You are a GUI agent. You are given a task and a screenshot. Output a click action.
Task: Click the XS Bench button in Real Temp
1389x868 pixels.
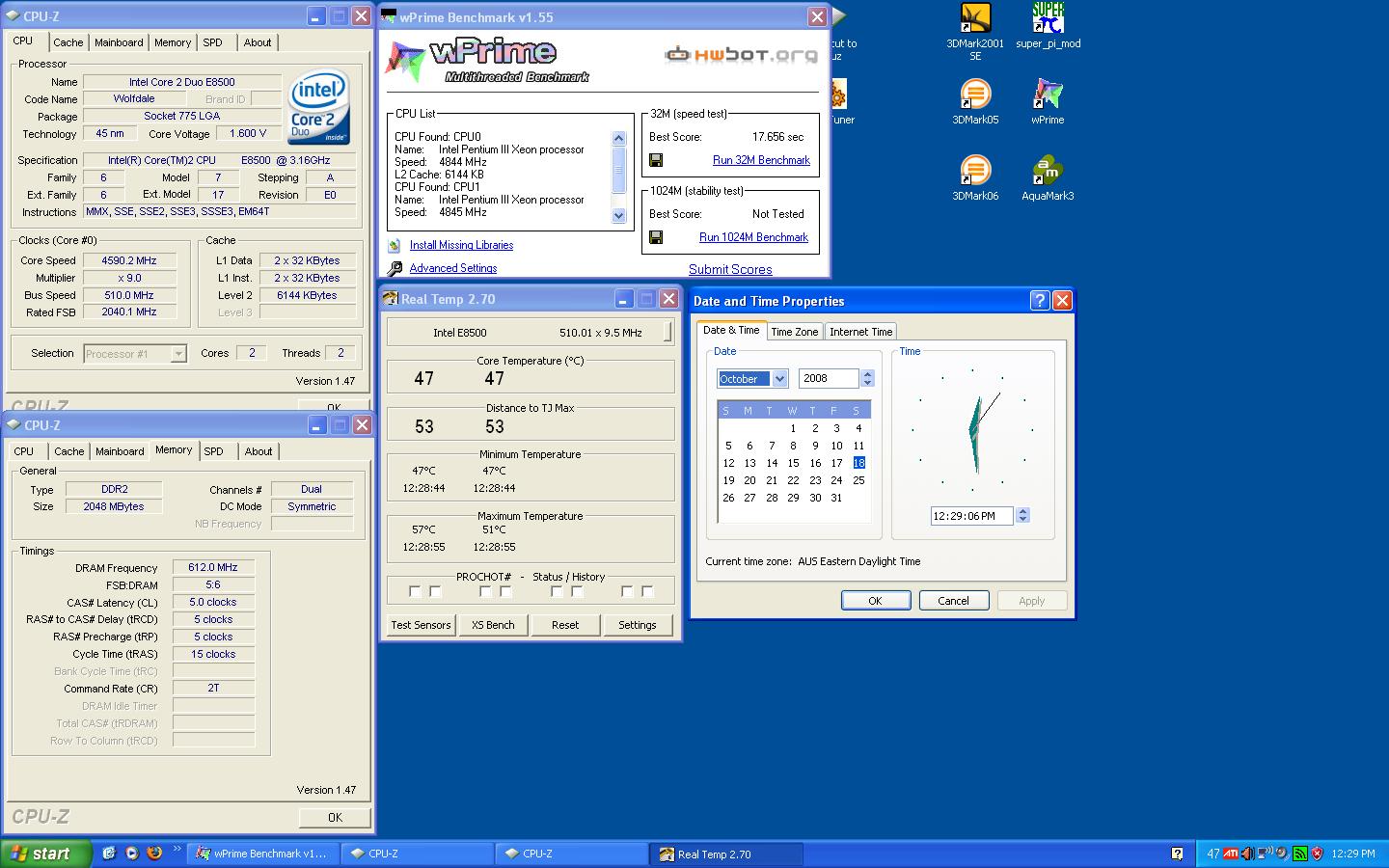(493, 625)
